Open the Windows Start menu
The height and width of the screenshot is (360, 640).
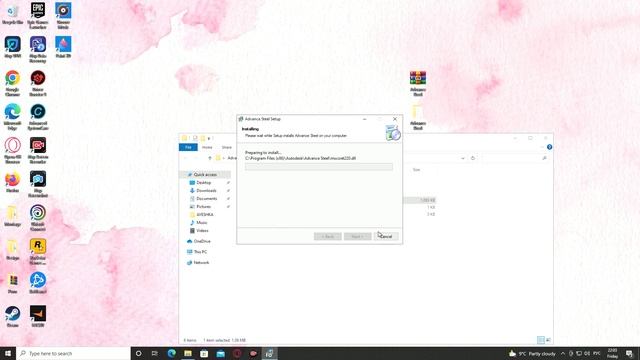point(8,353)
